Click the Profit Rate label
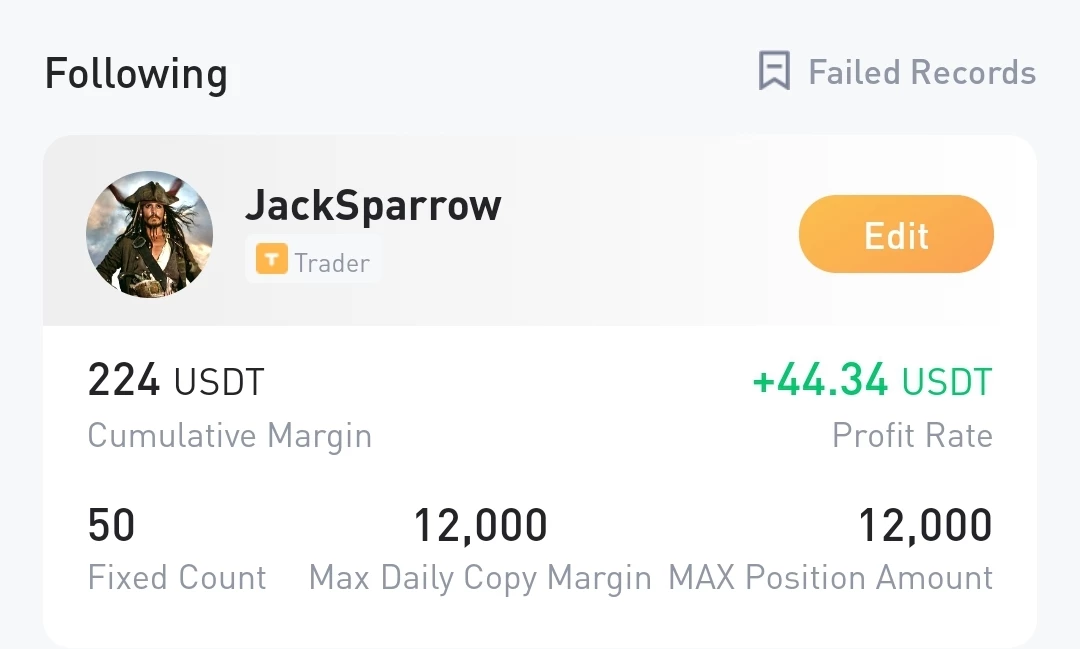Image resolution: width=1080 pixels, height=649 pixels. (x=912, y=435)
